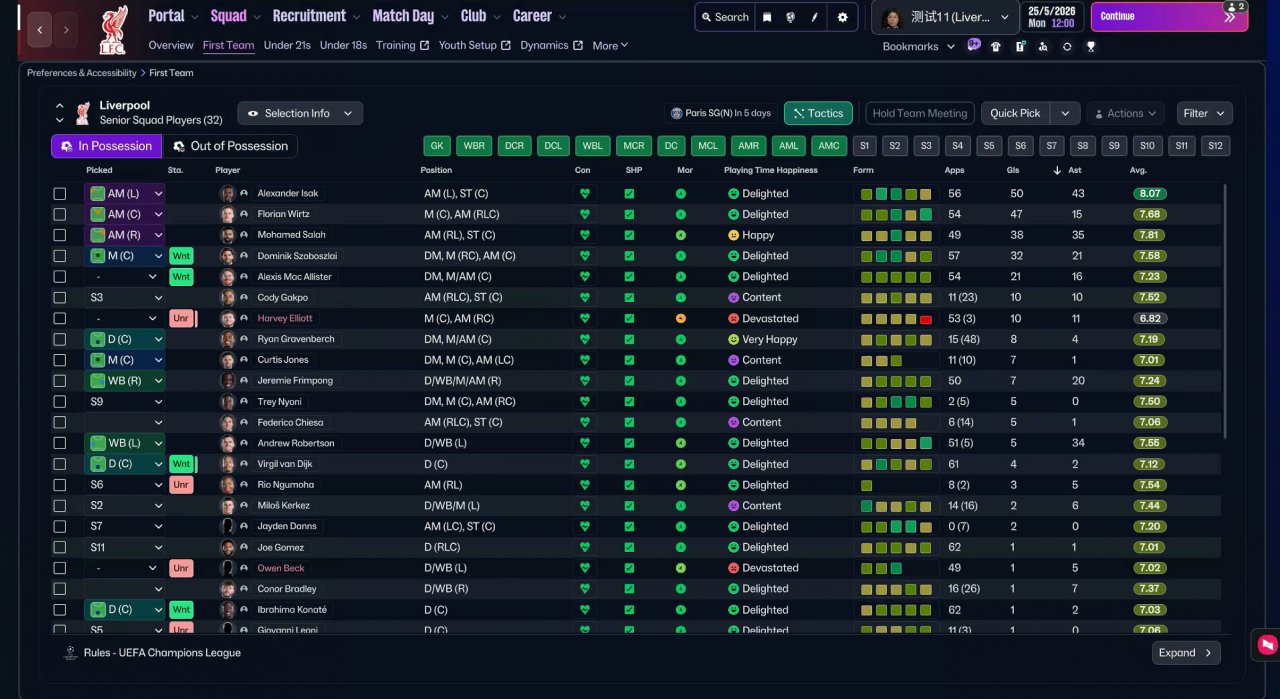
Task: Open the managers count icon on Continue
Action: click(x=1234, y=7)
